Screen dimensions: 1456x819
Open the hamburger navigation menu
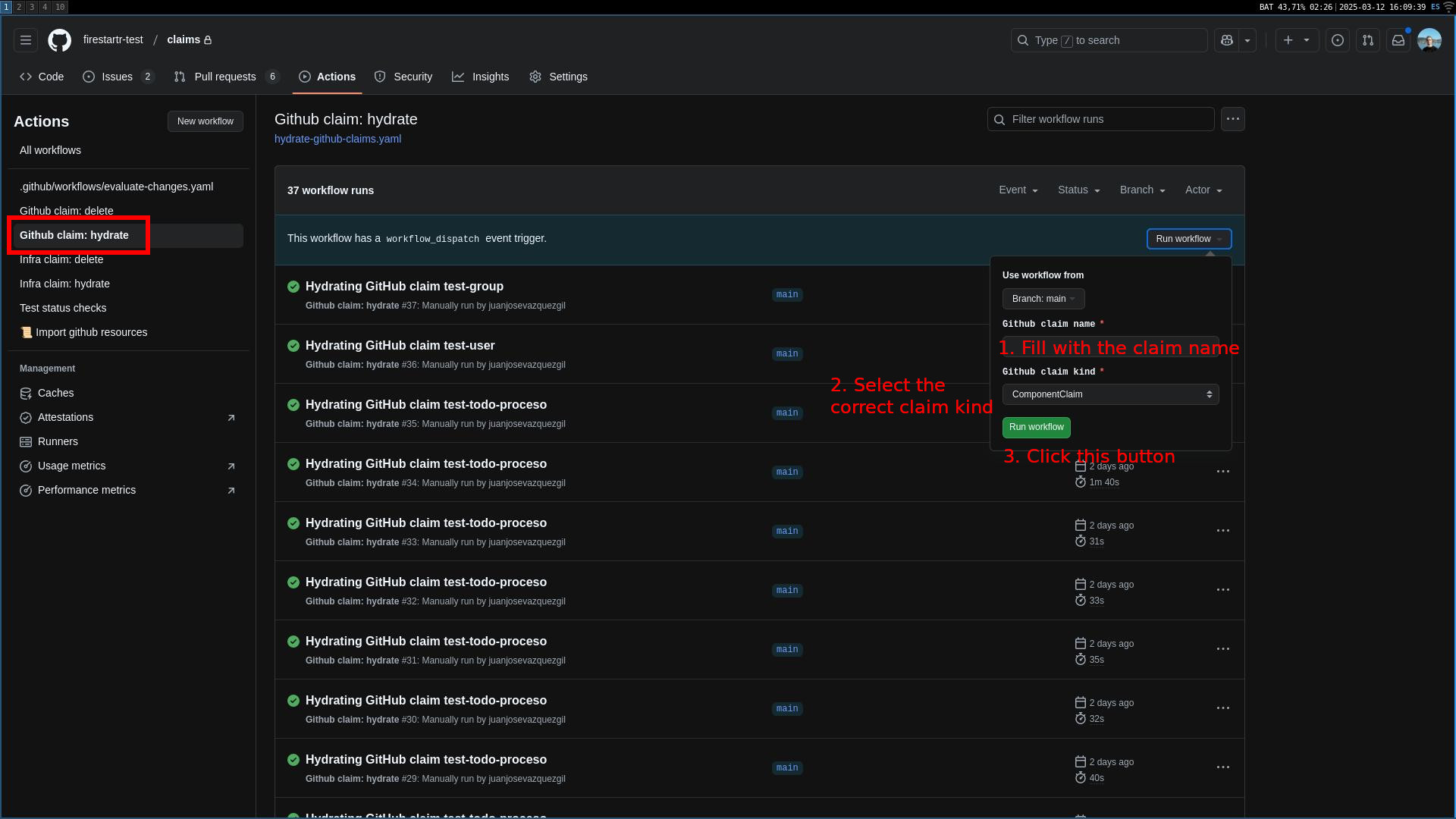[x=26, y=40]
